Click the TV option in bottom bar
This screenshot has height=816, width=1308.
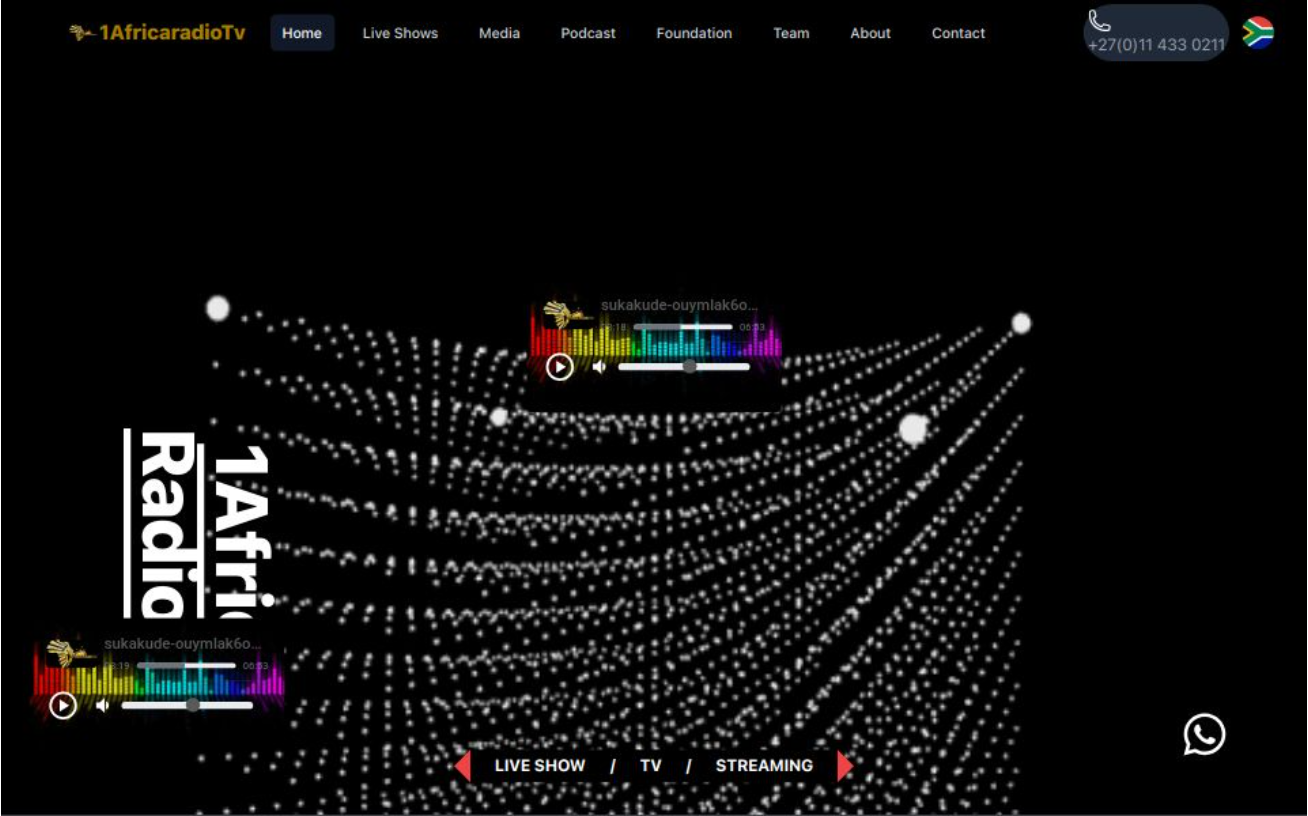click(651, 766)
